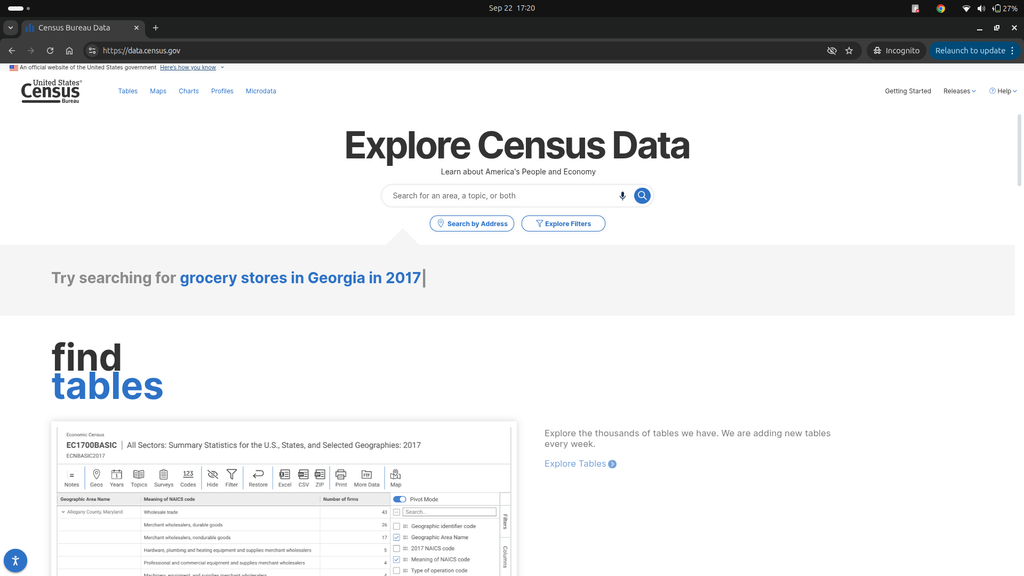Bookmark this page with the star icon

(x=849, y=50)
